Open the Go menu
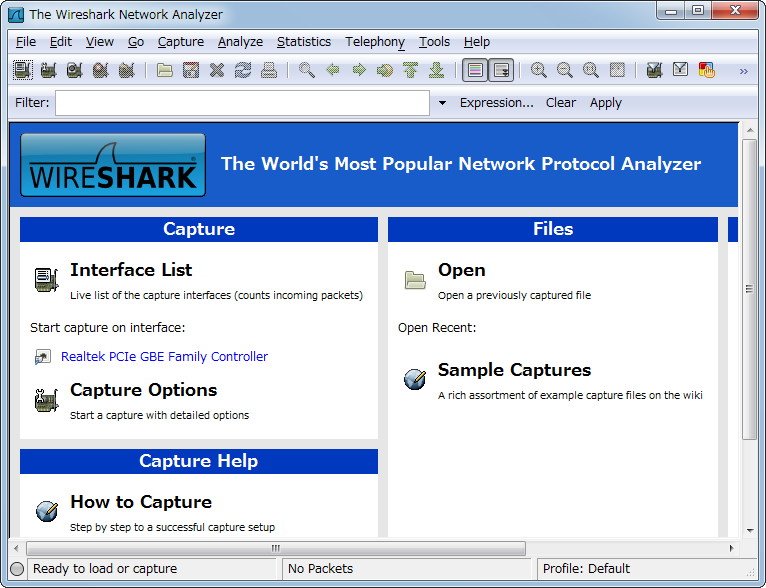The width and height of the screenshot is (766, 588). click(136, 42)
